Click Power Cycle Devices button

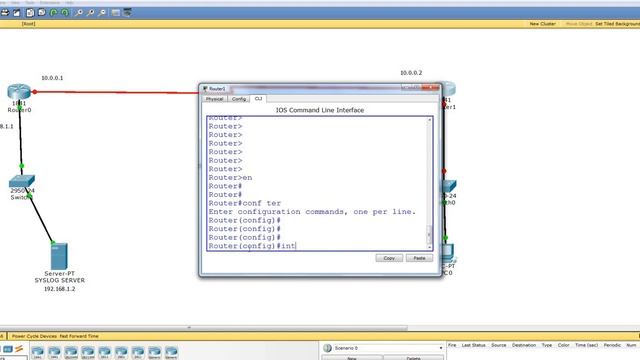click(34, 336)
